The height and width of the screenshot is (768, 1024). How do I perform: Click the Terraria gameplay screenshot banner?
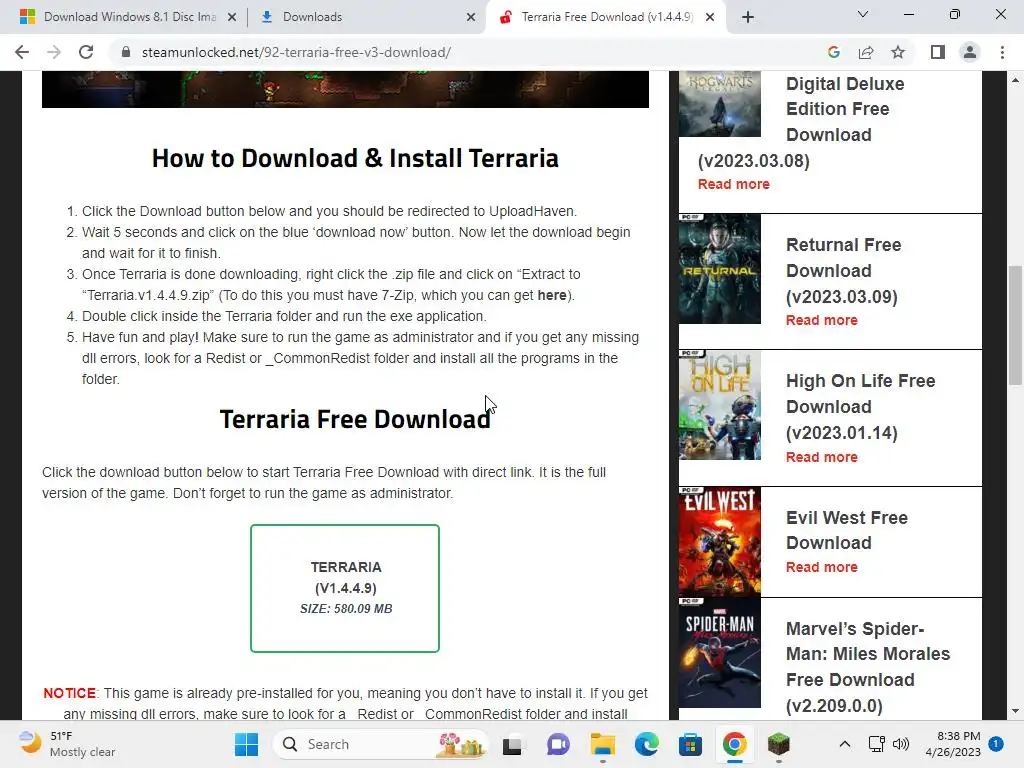(x=345, y=89)
